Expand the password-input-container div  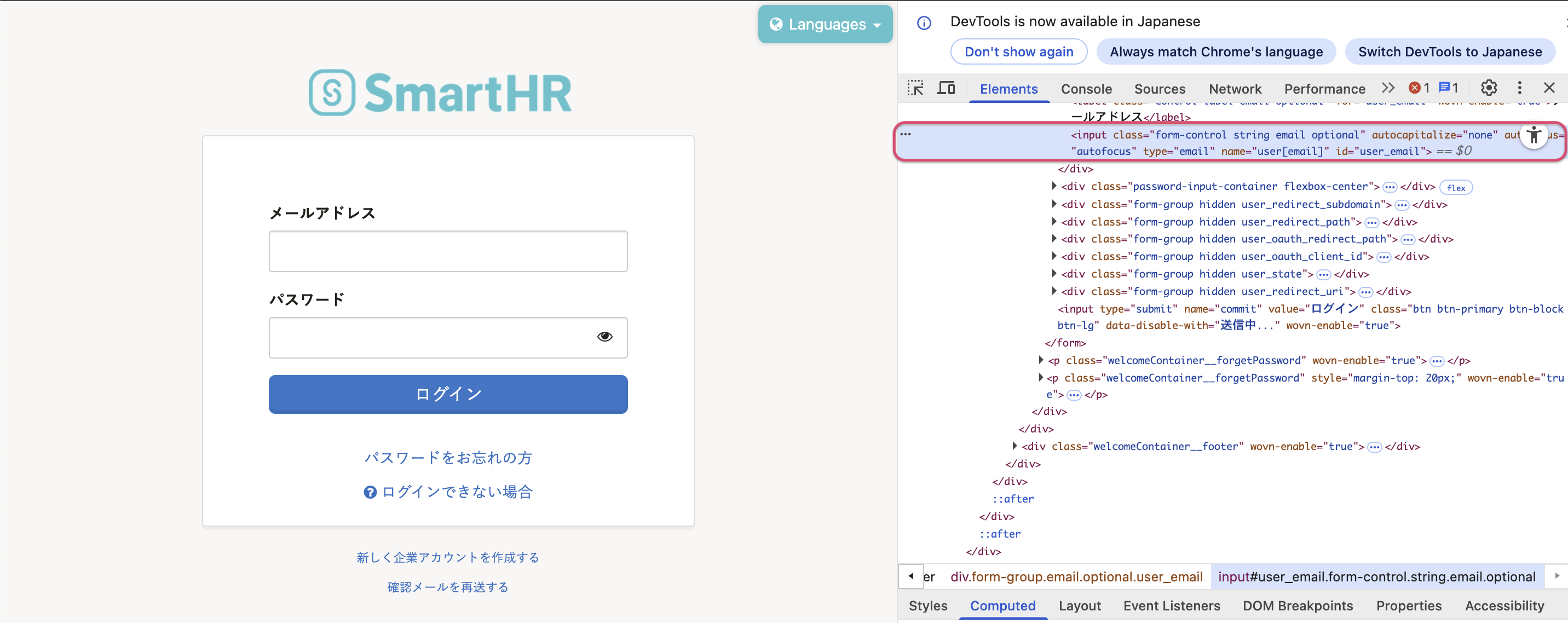(x=1054, y=186)
